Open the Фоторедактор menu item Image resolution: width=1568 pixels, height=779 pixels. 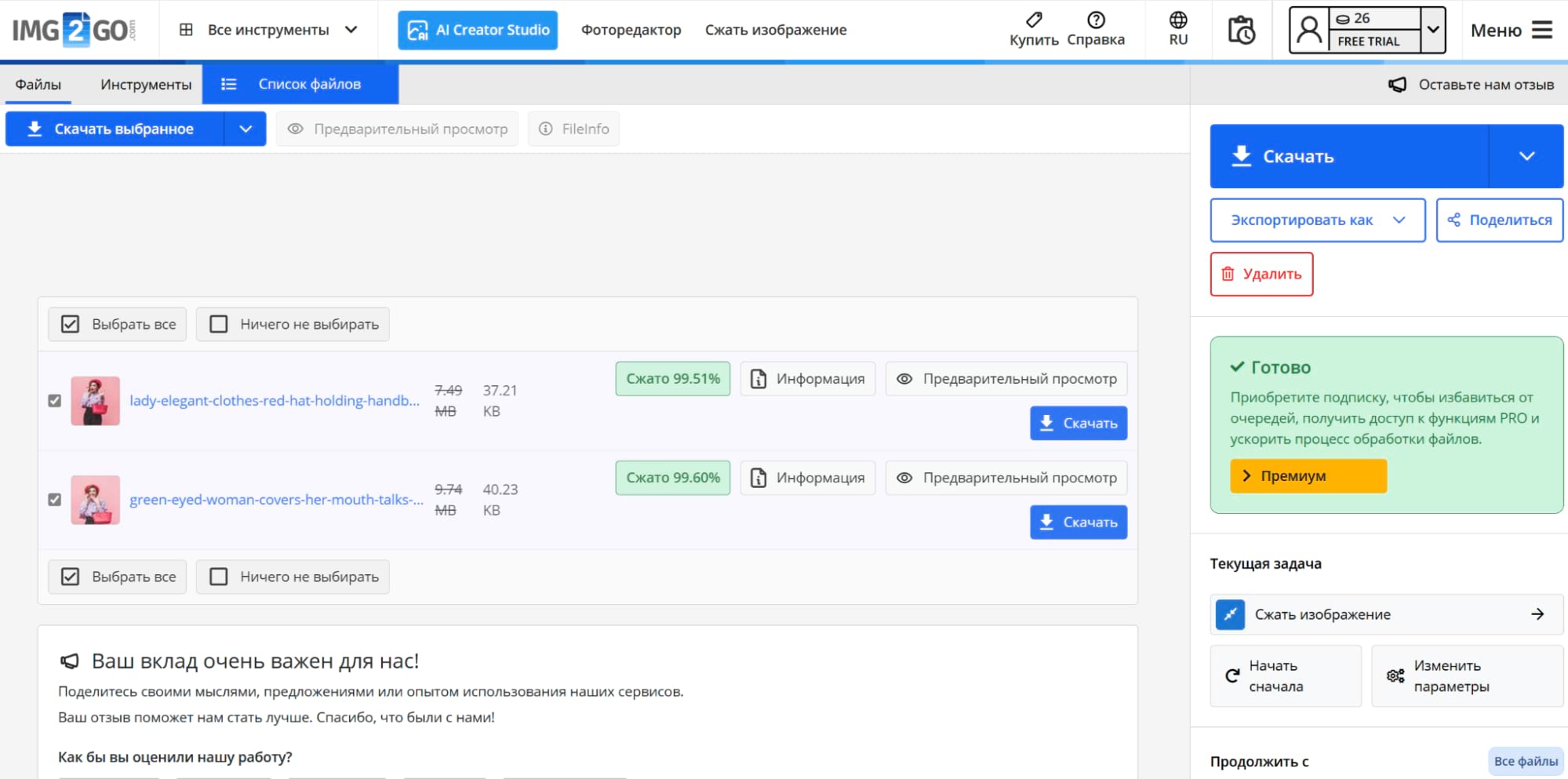(x=631, y=30)
